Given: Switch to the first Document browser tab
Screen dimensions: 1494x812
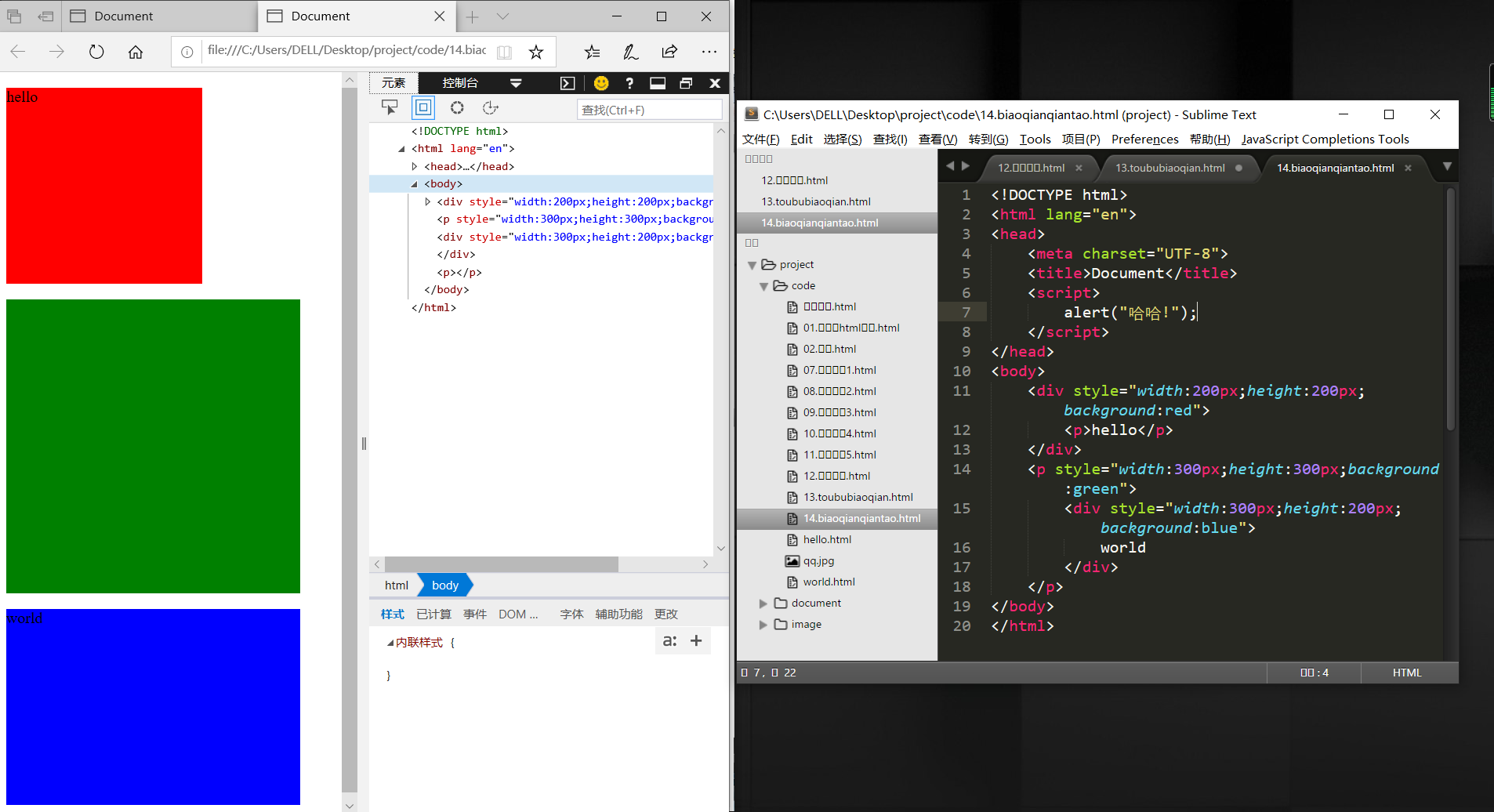Looking at the screenshot, I should [x=159, y=16].
